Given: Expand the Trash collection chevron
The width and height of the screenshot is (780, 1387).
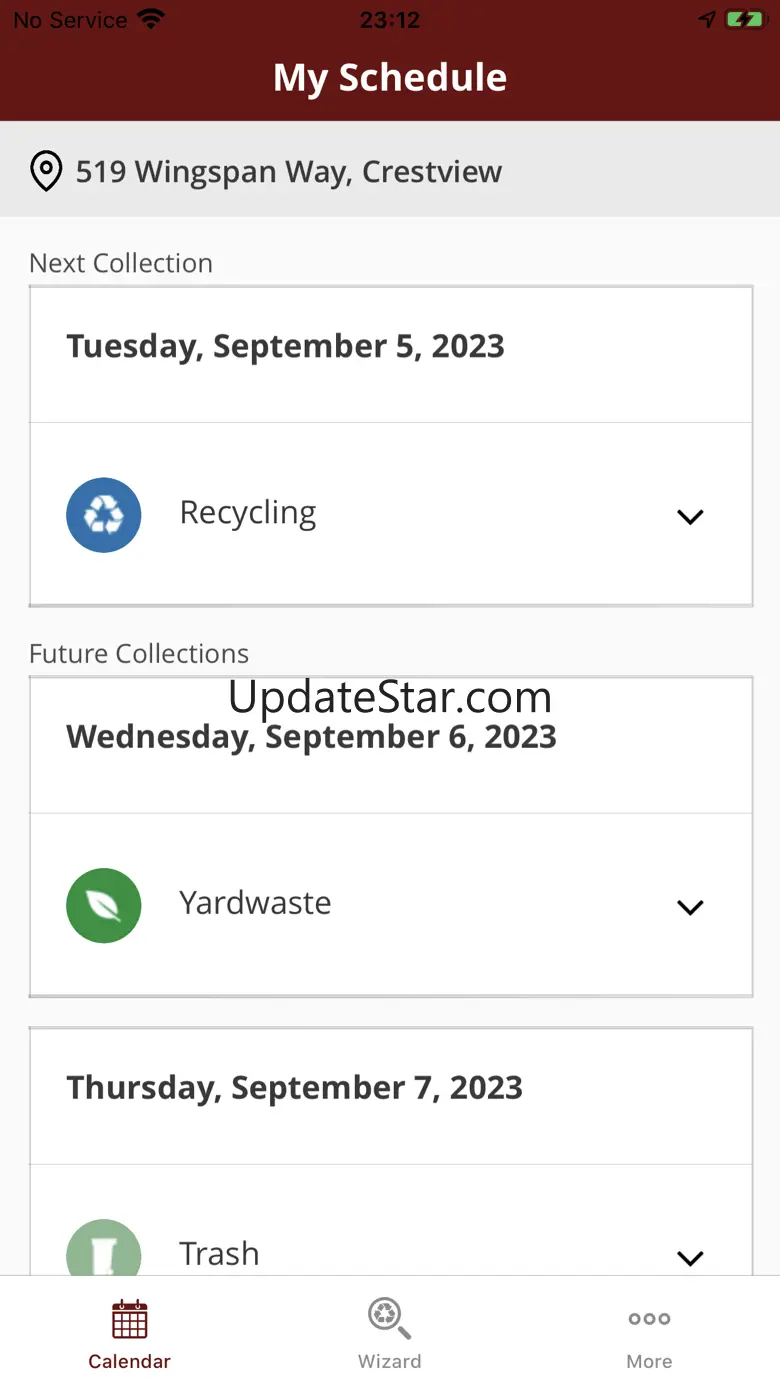Looking at the screenshot, I should coord(690,1257).
